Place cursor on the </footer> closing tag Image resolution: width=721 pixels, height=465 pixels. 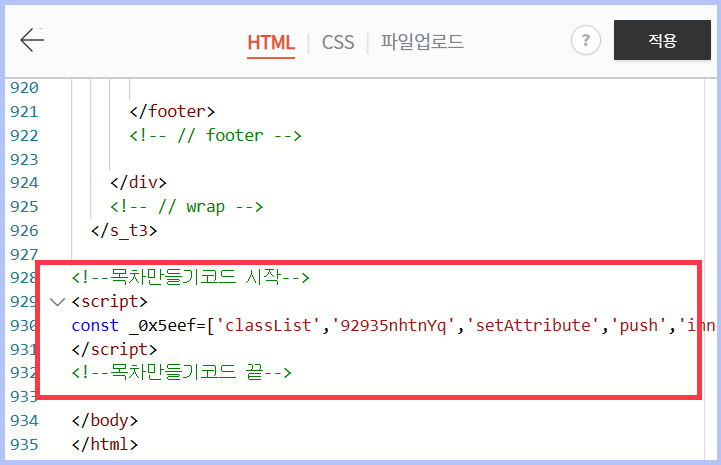coord(172,111)
